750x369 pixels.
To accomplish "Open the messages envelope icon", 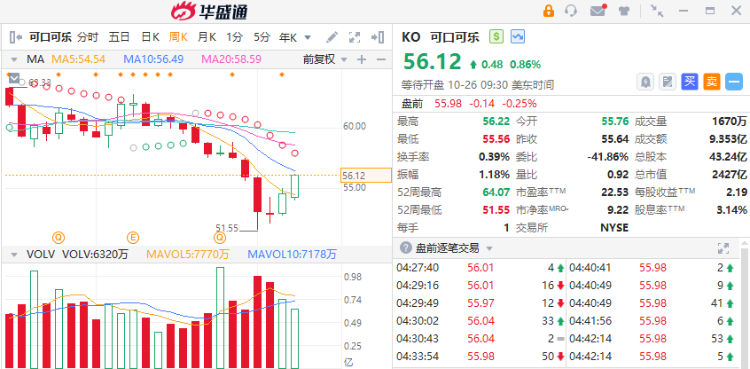I will click(x=598, y=11).
